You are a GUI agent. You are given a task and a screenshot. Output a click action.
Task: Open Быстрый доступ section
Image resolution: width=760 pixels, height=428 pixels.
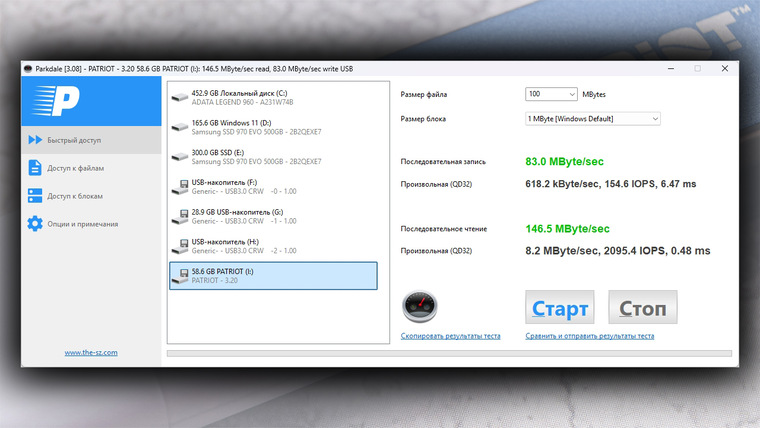click(x=91, y=140)
